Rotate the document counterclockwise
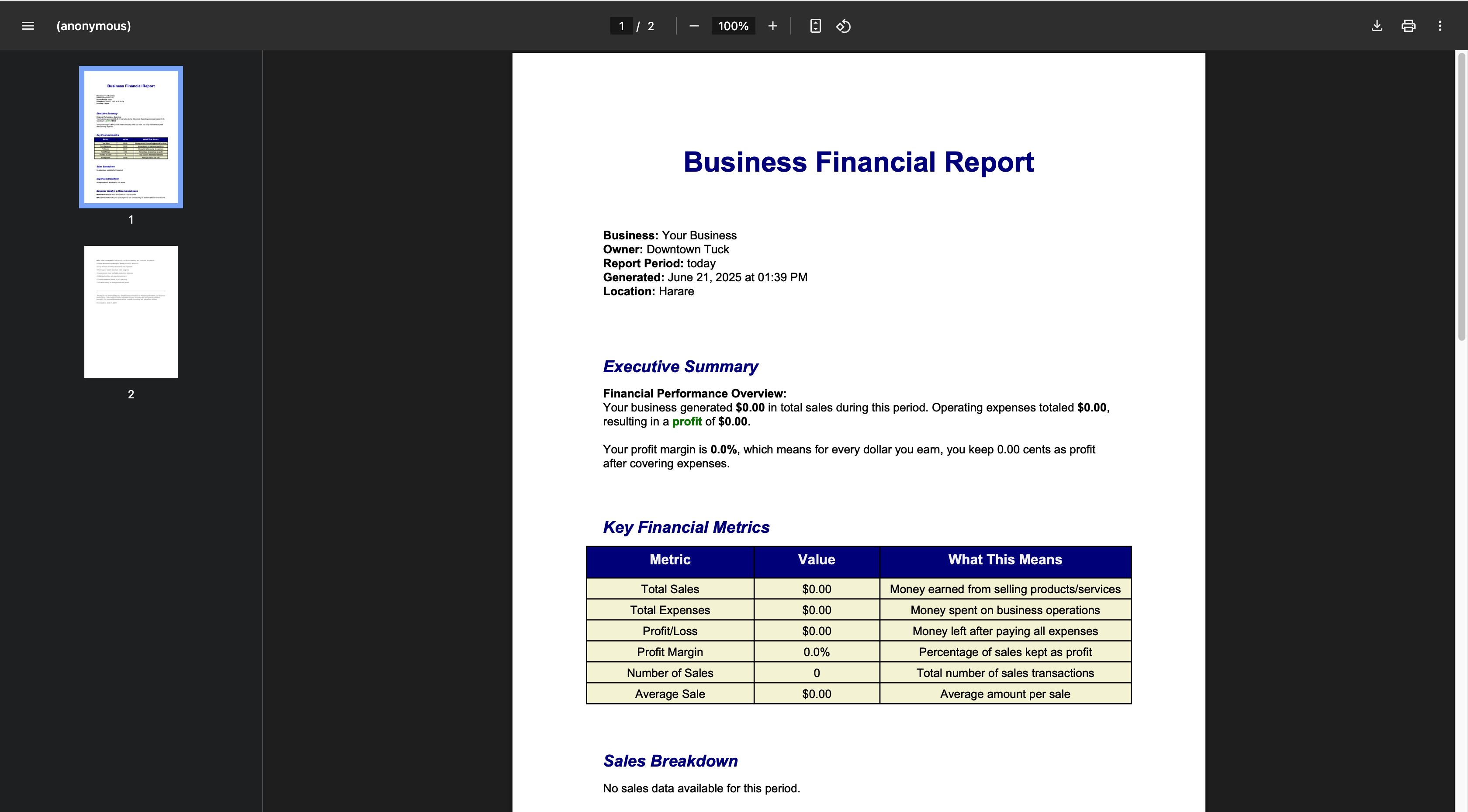Image resolution: width=1468 pixels, height=812 pixels. [x=843, y=26]
